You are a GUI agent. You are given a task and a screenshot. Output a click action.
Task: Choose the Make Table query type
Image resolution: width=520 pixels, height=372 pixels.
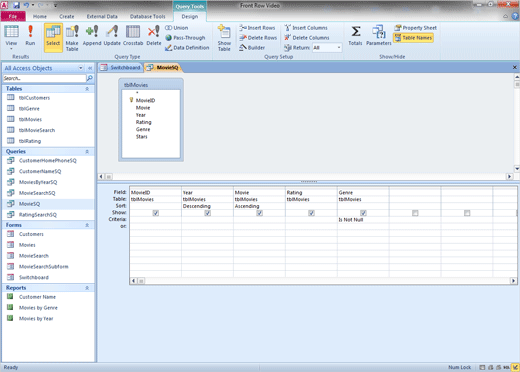(72, 38)
